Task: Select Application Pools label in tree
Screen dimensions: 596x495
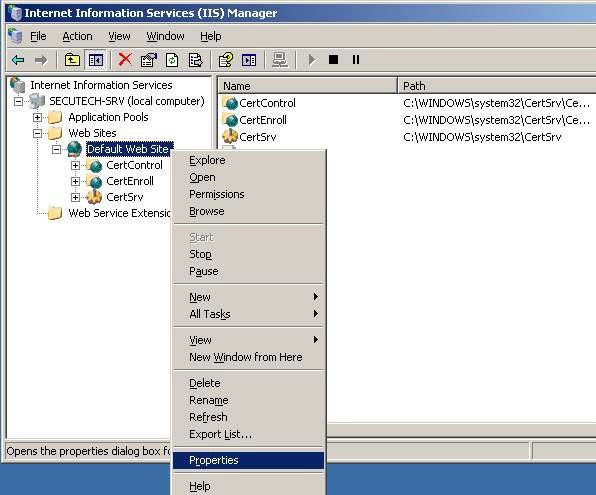Action: pyautogui.click(x=108, y=117)
